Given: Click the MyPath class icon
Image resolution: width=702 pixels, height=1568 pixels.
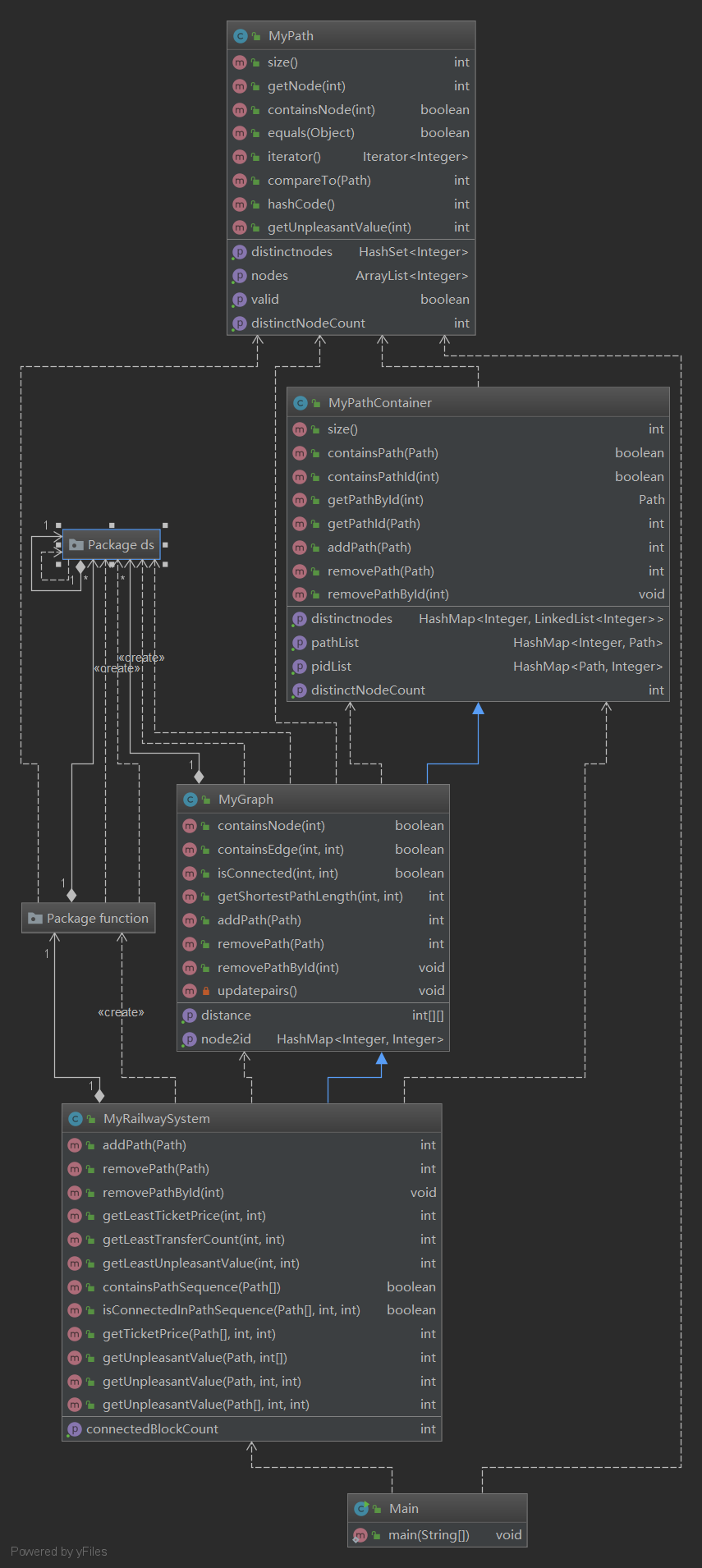Looking at the screenshot, I should [241, 36].
